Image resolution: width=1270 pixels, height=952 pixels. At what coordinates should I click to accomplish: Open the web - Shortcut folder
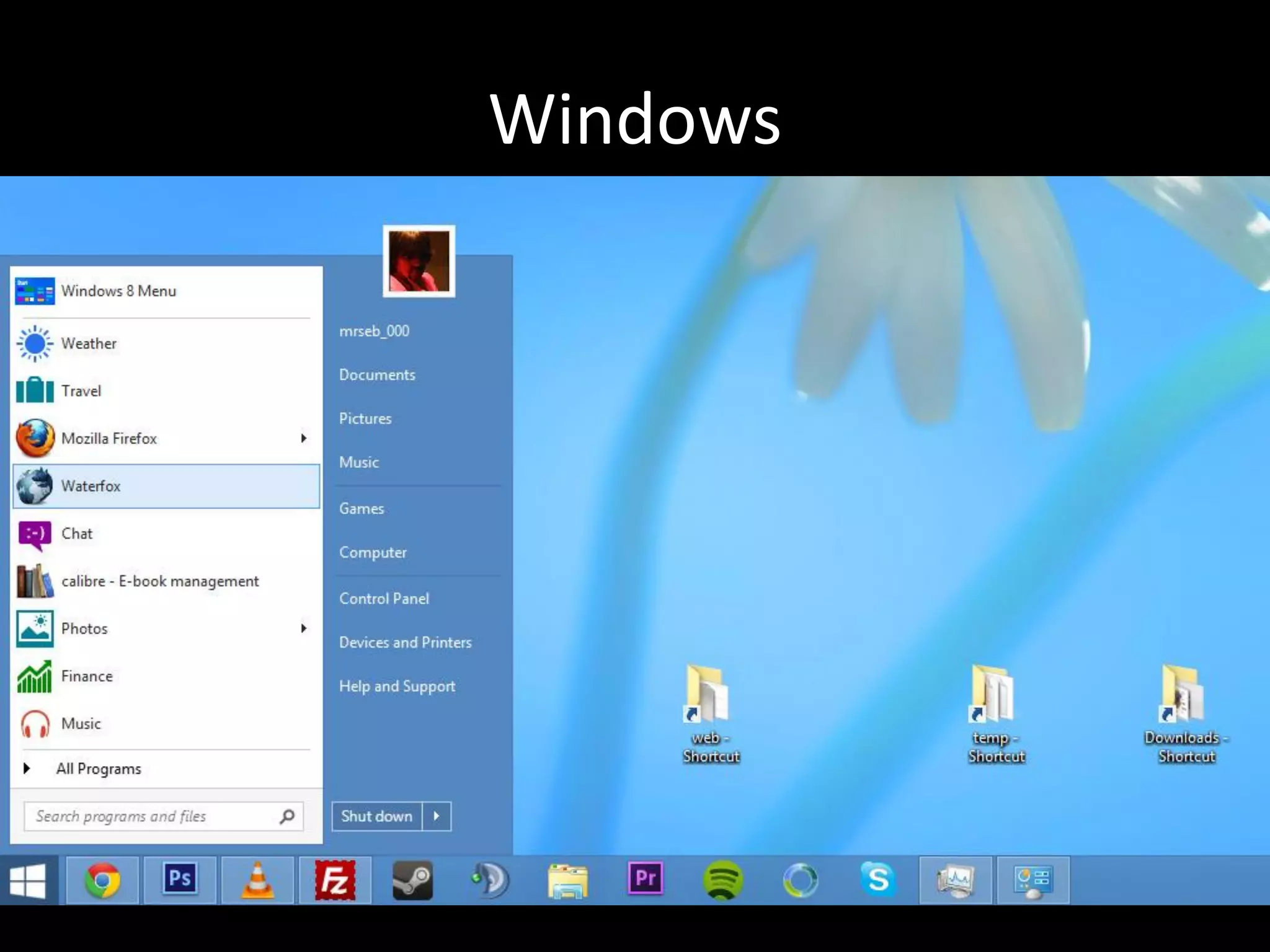point(711,714)
